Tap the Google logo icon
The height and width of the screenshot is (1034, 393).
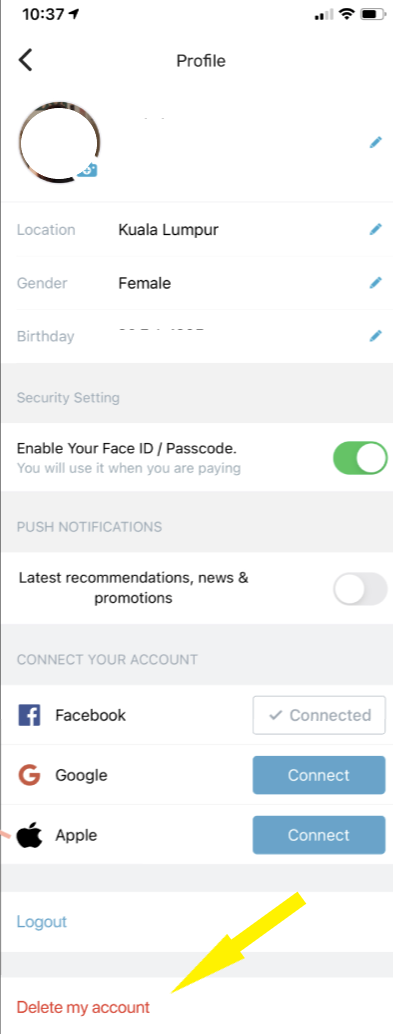pos(29,775)
